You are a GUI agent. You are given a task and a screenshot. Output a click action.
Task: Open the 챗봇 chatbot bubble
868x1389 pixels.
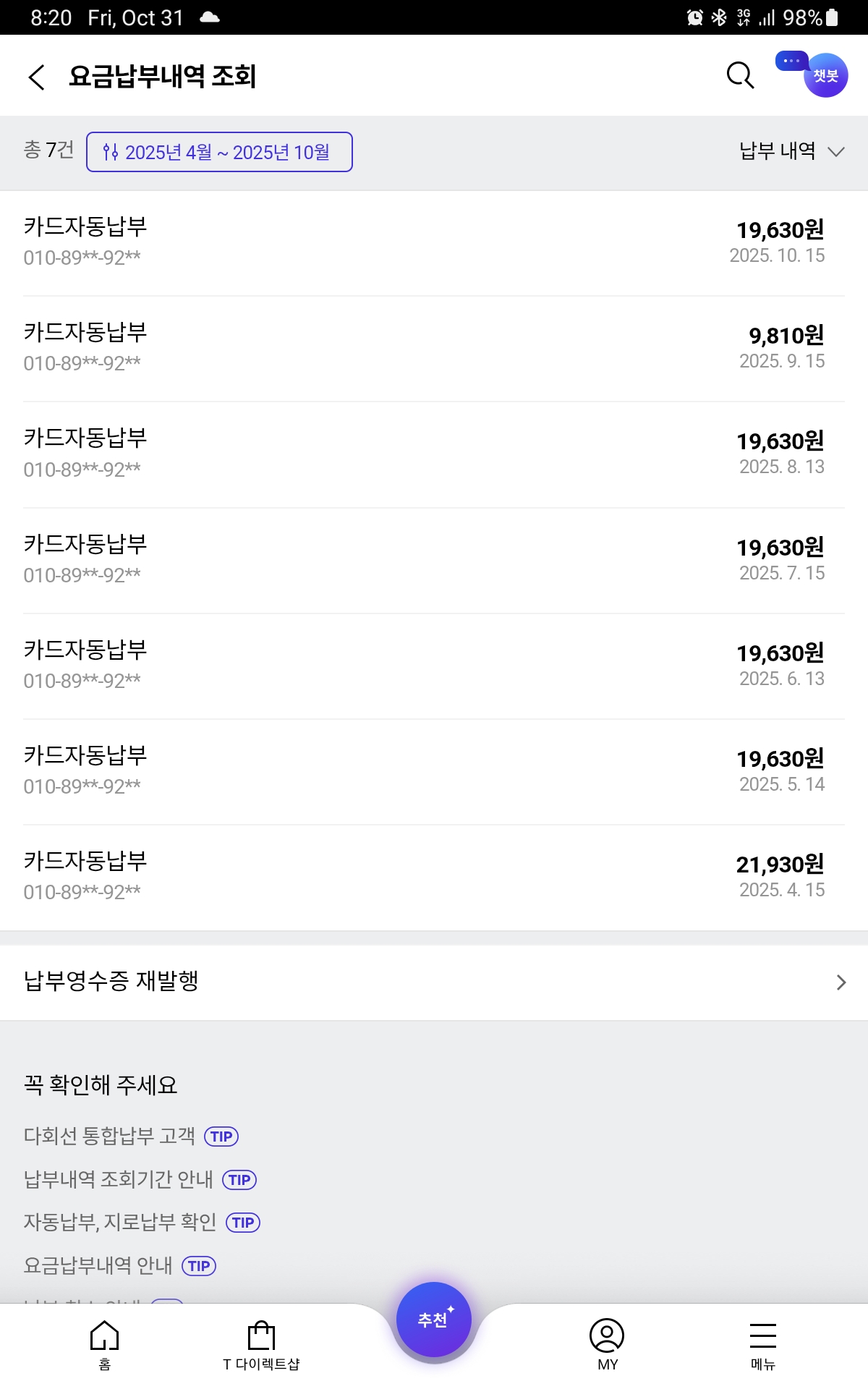[825, 75]
